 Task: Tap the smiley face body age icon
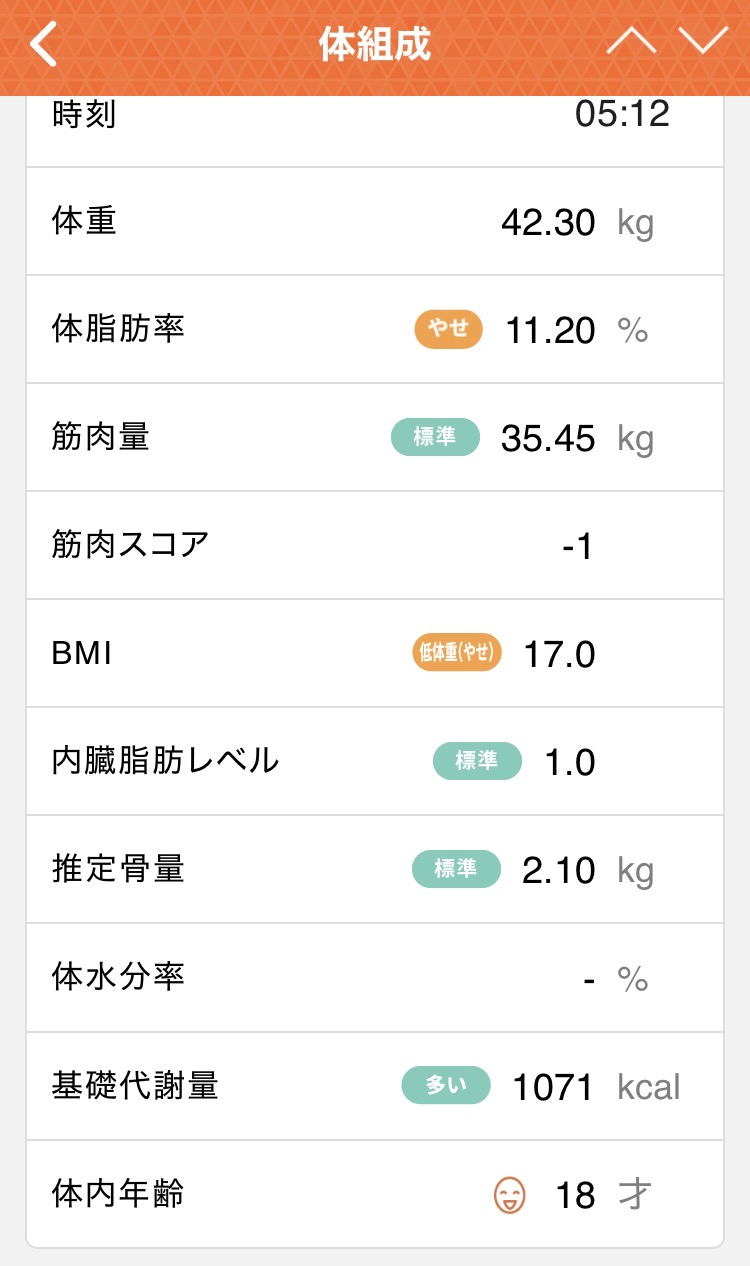click(x=509, y=1194)
